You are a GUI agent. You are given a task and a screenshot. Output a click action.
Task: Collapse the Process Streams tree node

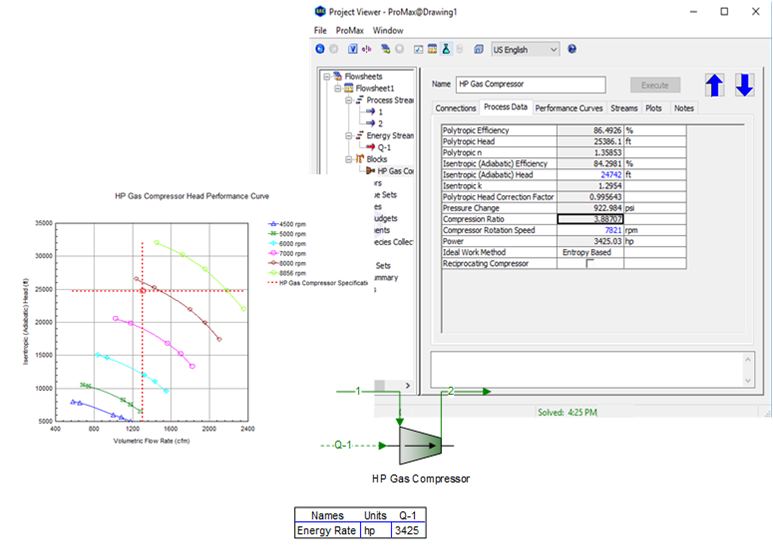[x=349, y=100]
